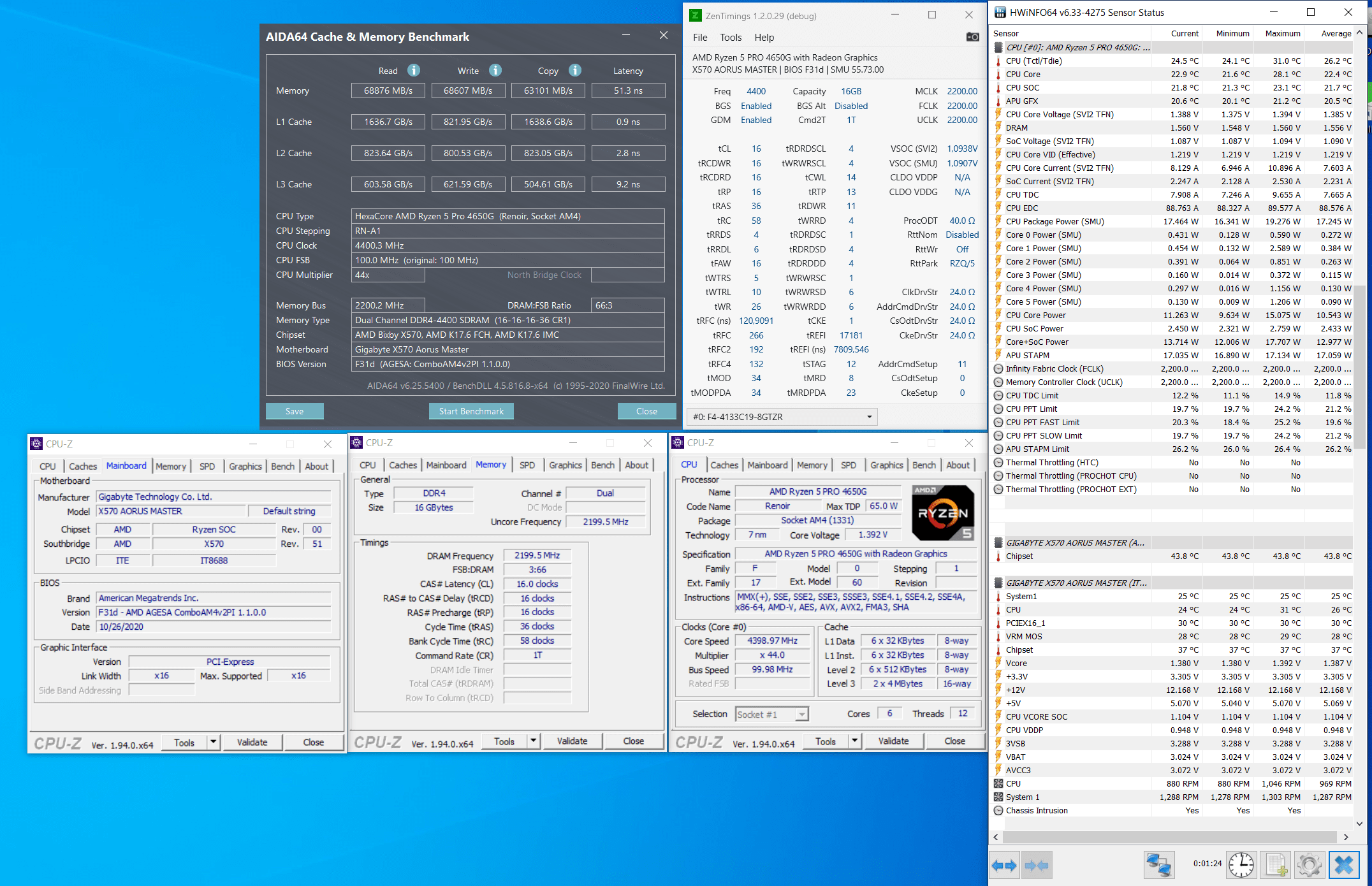The width and height of the screenshot is (1372, 886).
Task: Switch to SPD tab in Memory CPU-Z window
Action: point(527,465)
